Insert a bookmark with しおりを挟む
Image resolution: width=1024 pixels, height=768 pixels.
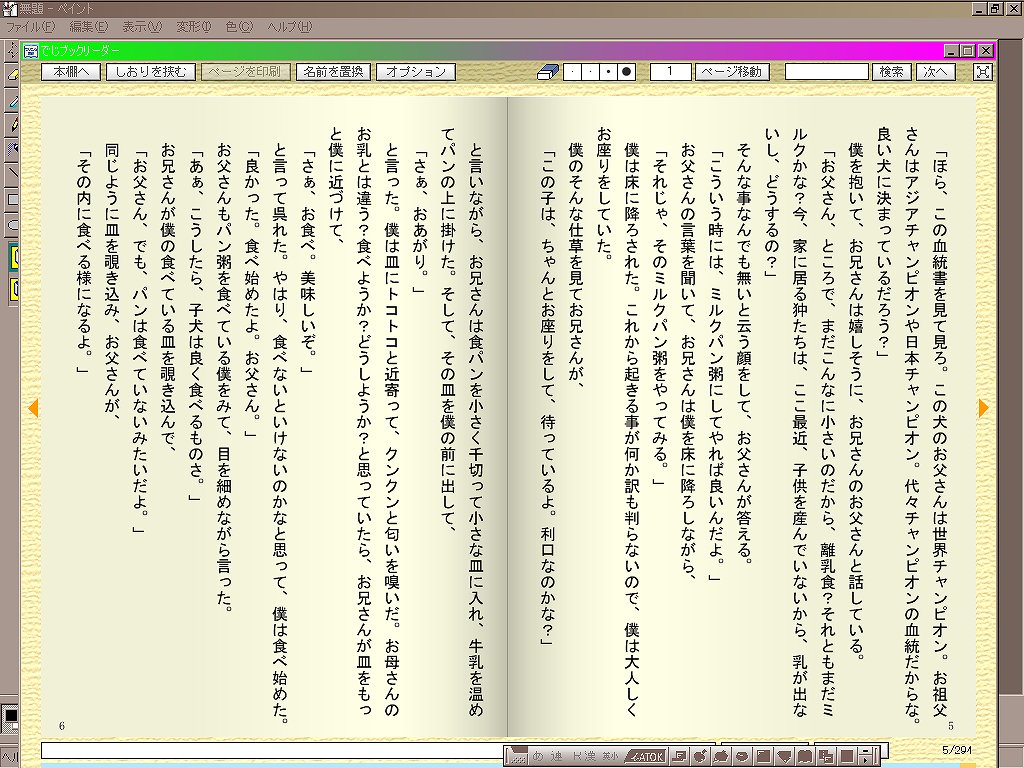(151, 72)
